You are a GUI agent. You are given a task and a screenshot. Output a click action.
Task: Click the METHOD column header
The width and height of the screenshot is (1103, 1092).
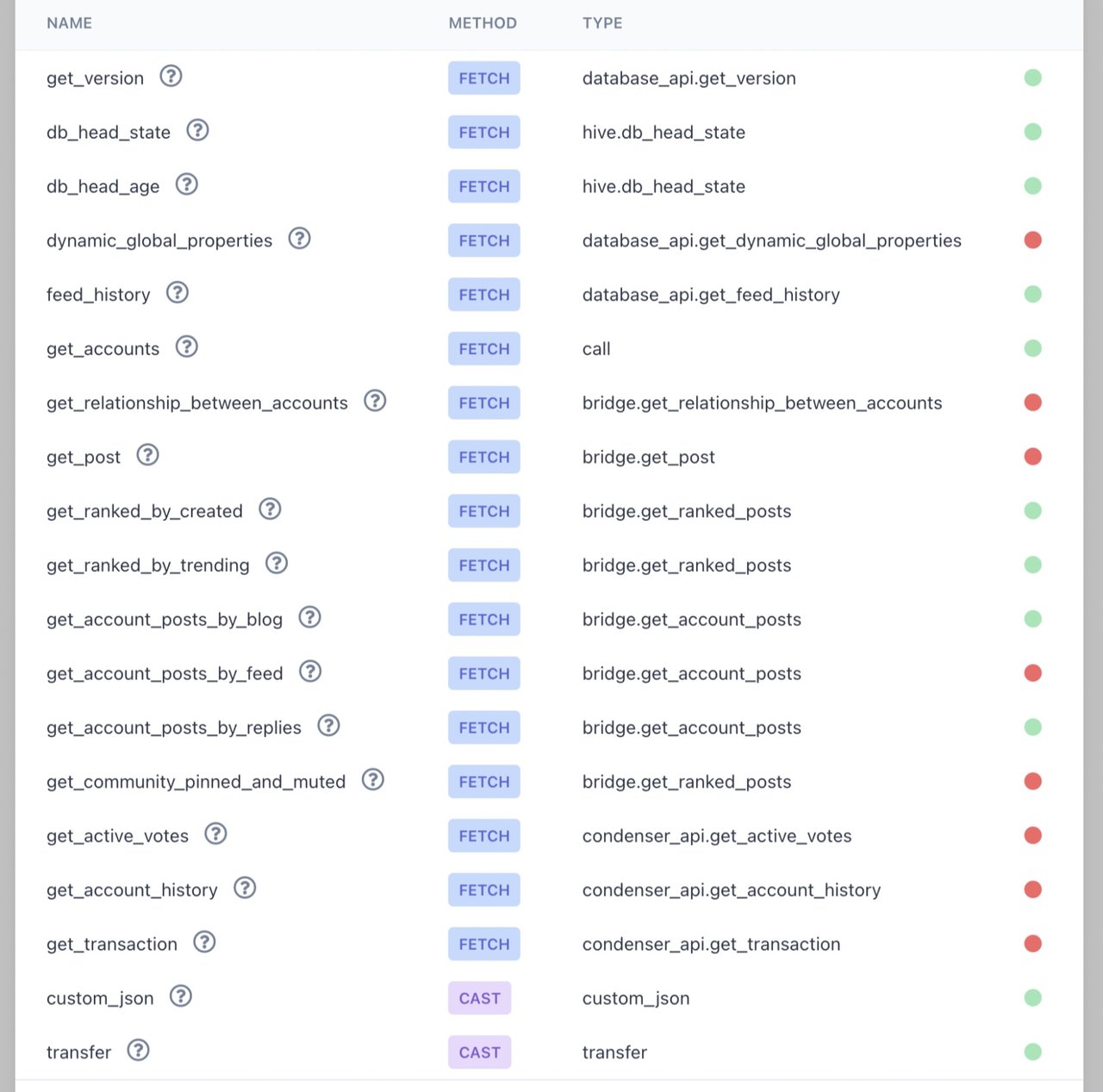[x=483, y=23]
